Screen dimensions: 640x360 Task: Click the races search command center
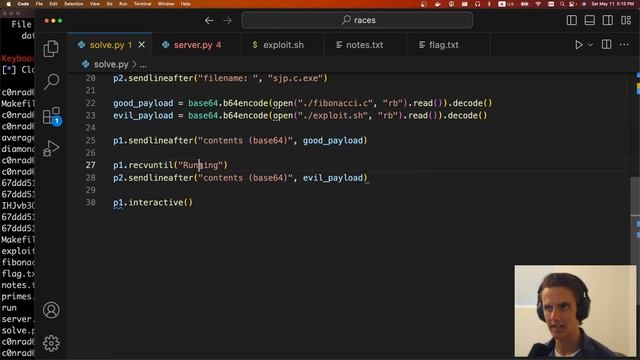(x=357, y=20)
